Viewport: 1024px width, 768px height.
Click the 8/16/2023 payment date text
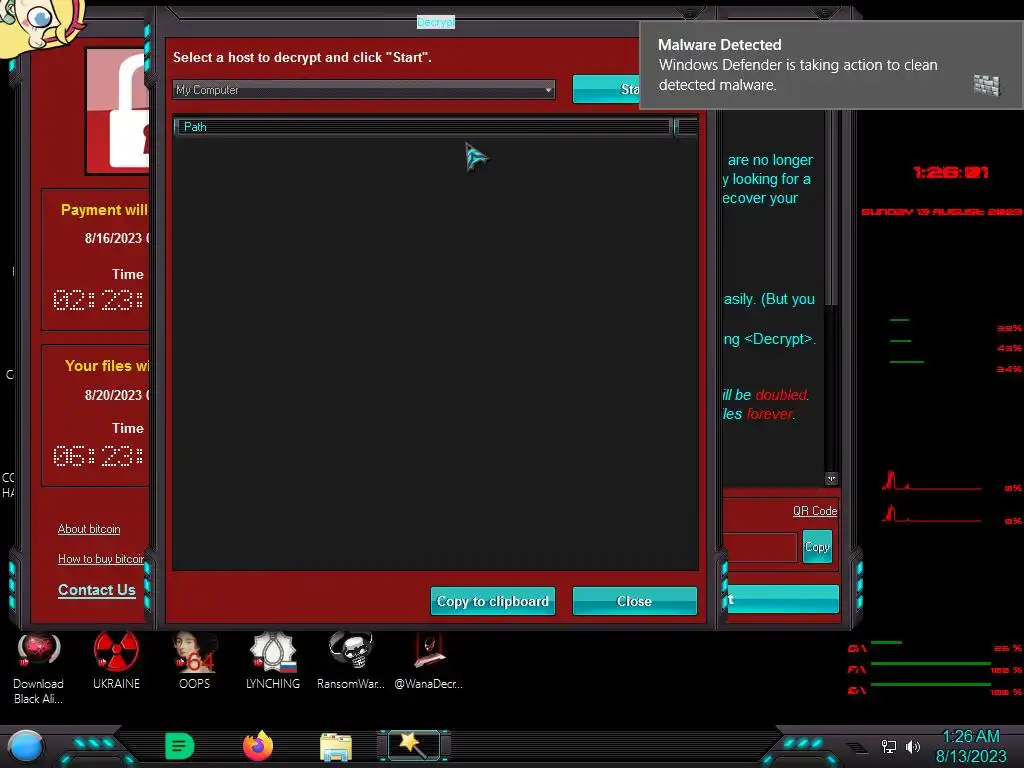click(117, 238)
